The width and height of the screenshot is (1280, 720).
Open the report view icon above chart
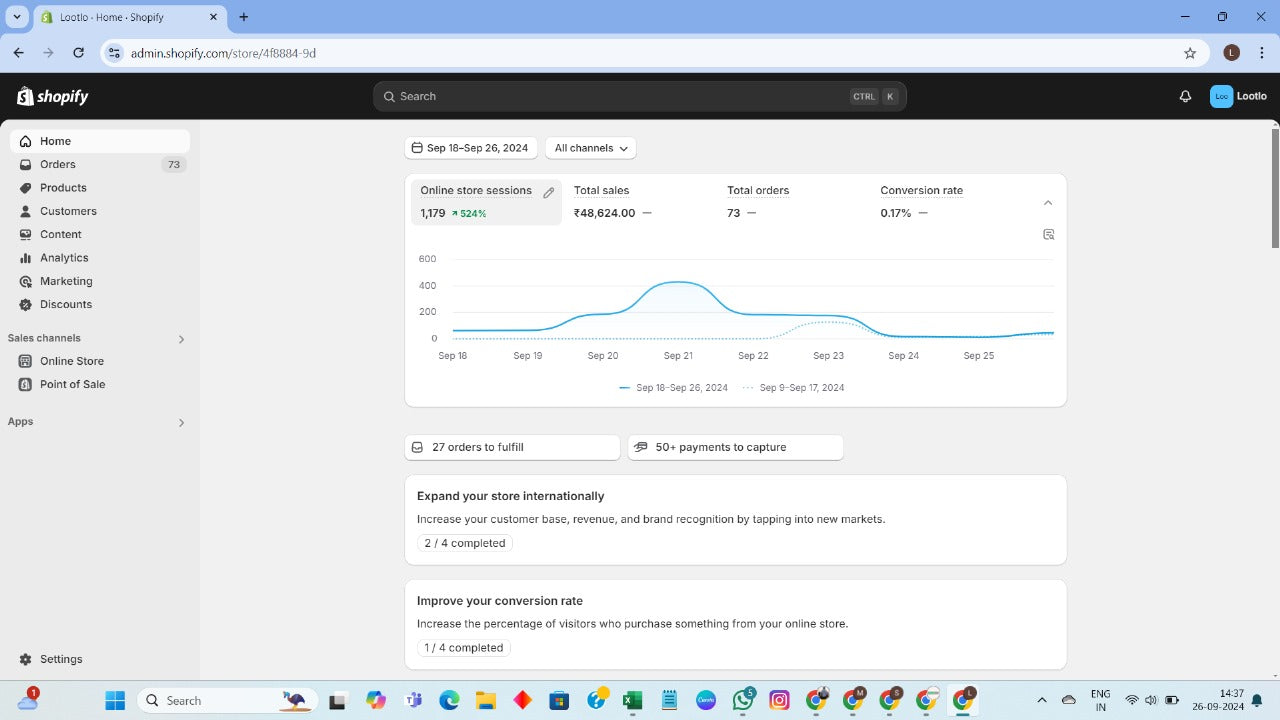click(x=1048, y=235)
